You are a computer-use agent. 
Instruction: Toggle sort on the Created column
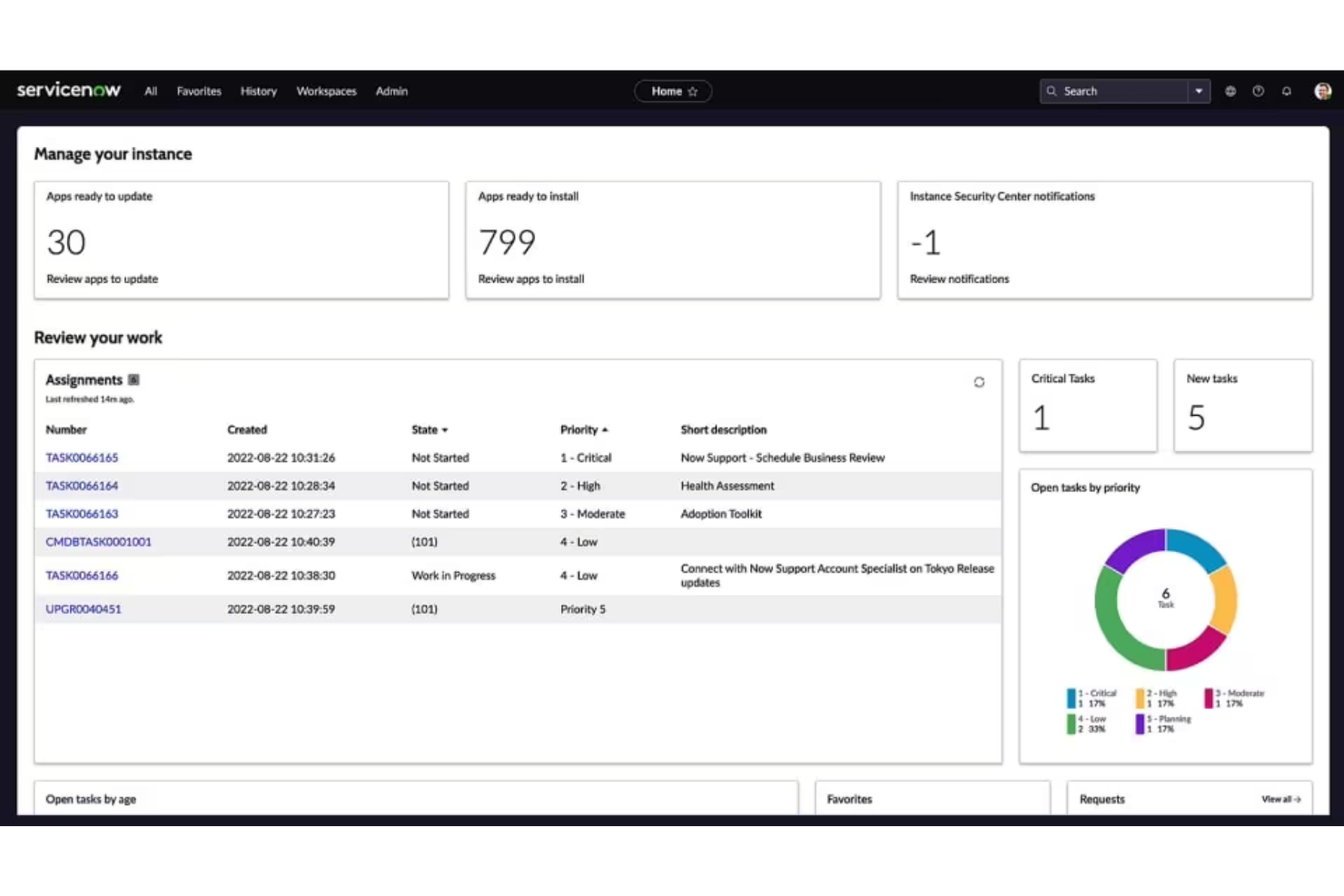tap(246, 429)
